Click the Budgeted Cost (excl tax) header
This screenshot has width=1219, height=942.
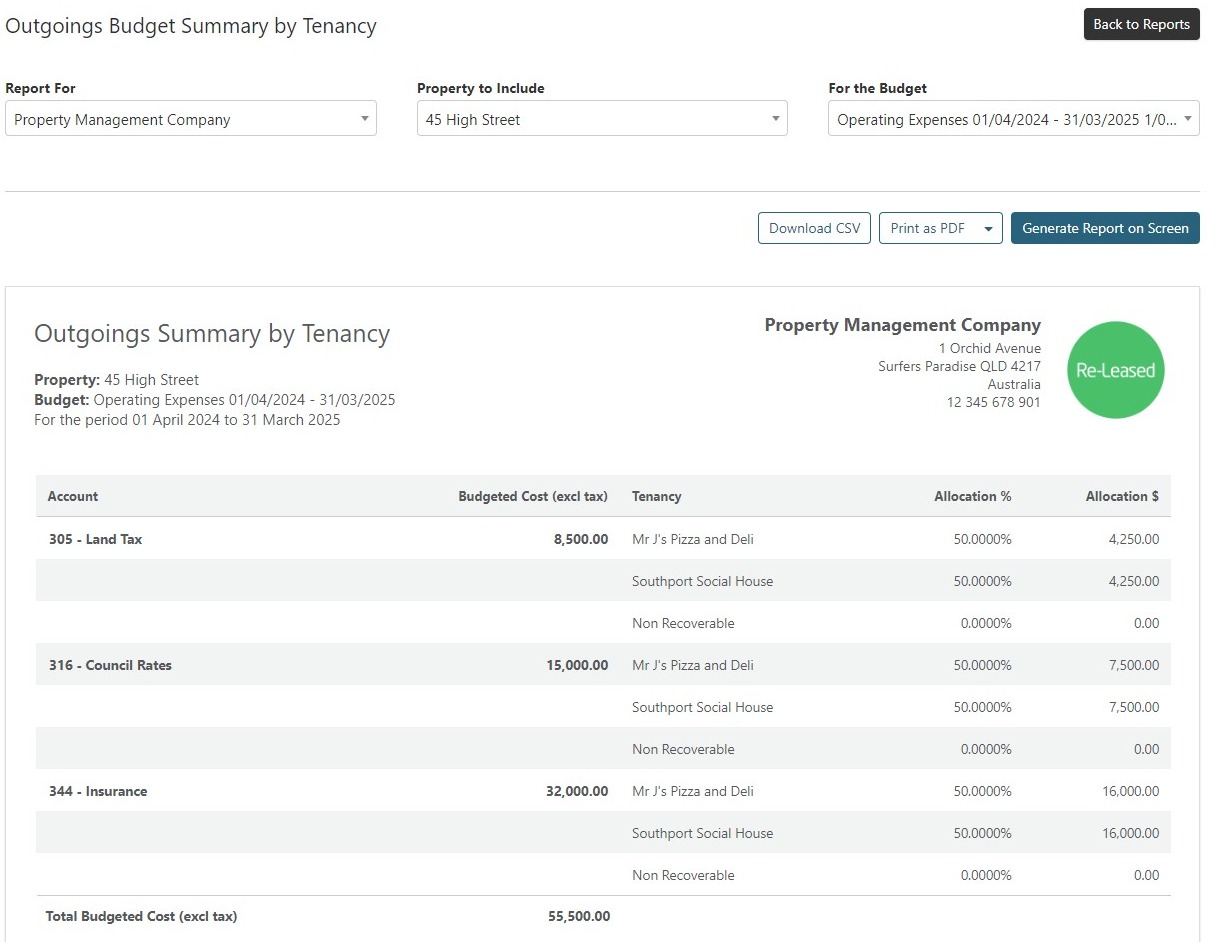click(x=533, y=496)
